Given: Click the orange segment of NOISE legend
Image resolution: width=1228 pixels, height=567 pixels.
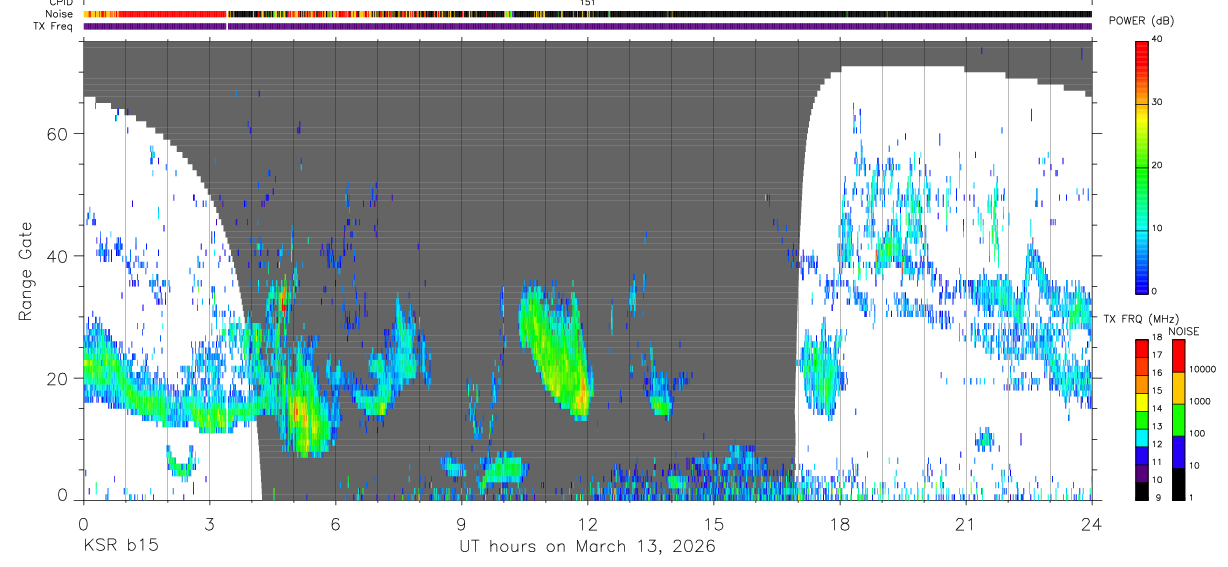Looking at the screenshot, I should [1178, 387].
